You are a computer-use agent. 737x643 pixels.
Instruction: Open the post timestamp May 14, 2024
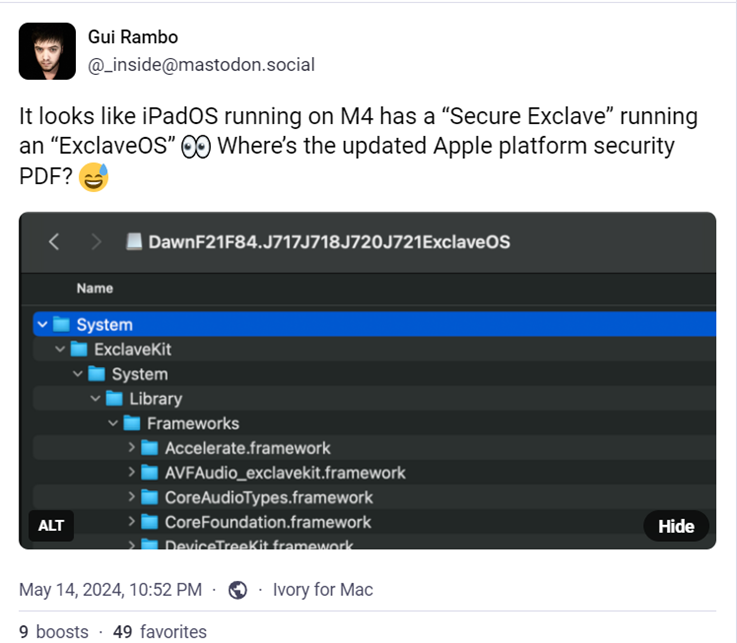110,590
